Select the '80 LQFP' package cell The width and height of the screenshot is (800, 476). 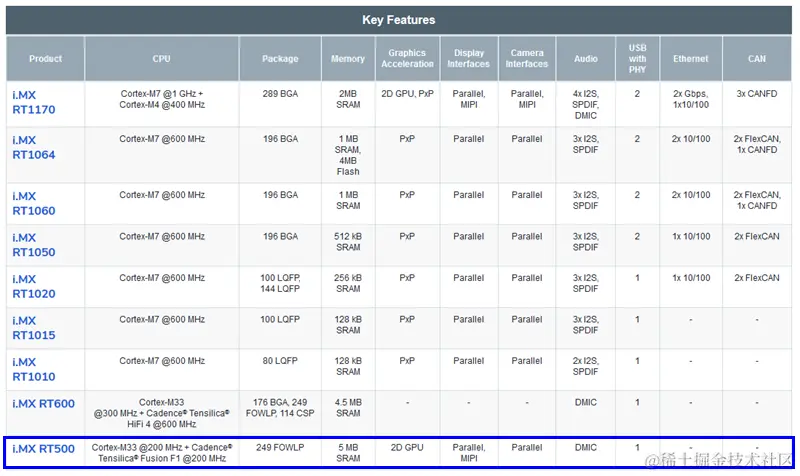coord(280,369)
